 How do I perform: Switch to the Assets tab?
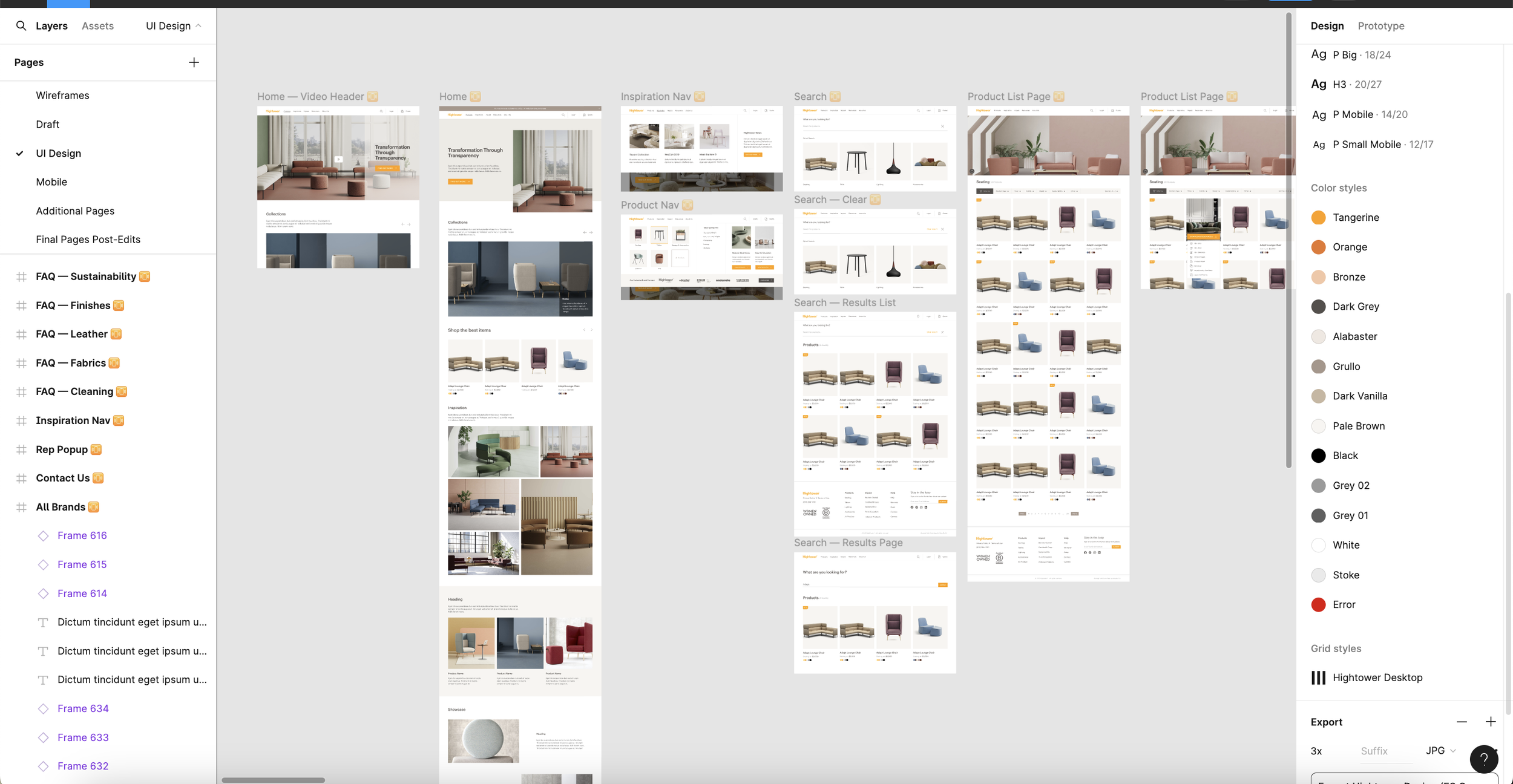(97, 26)
